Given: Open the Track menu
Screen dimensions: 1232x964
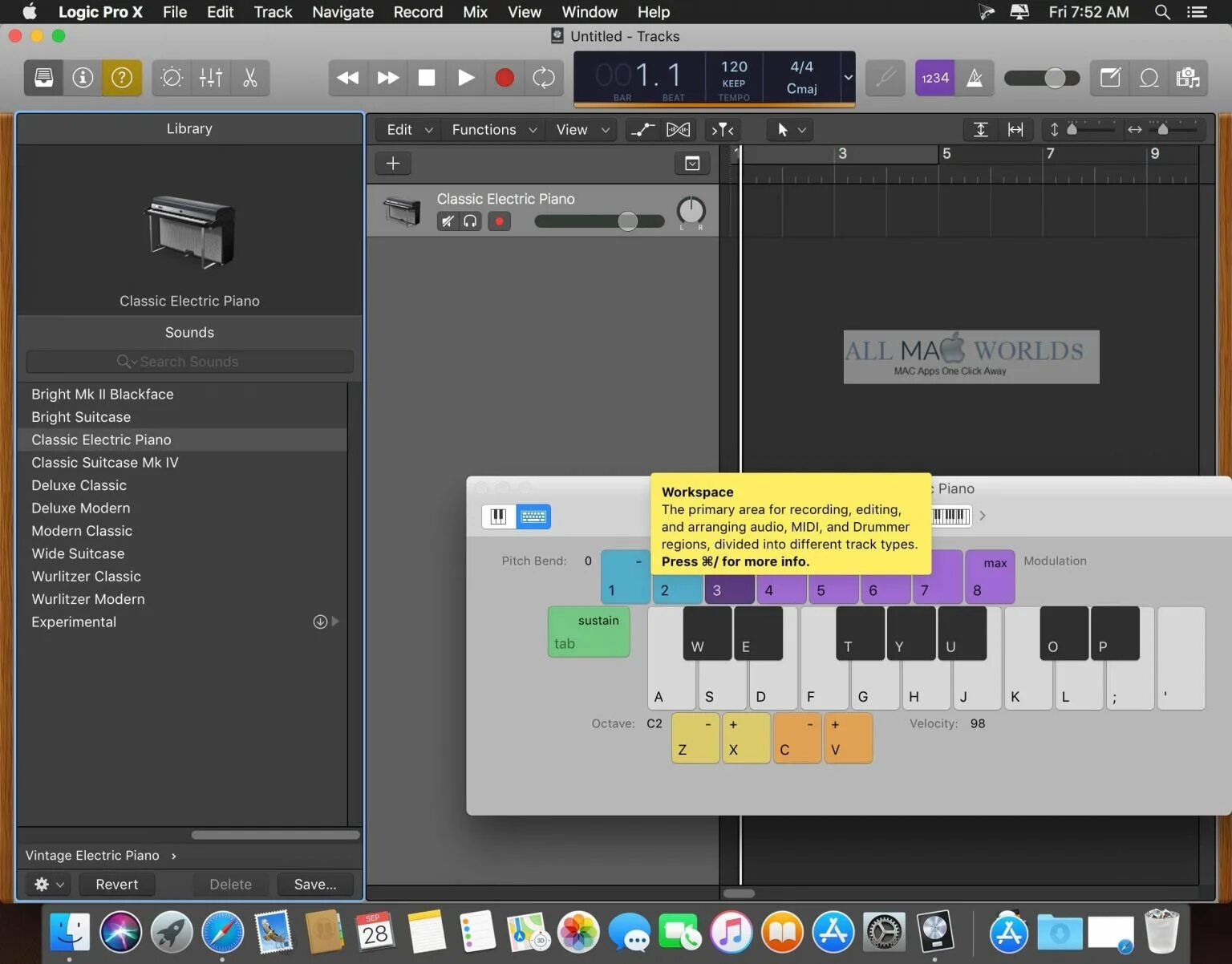Looking at the screenshot, I should click(x=273, y=12).
